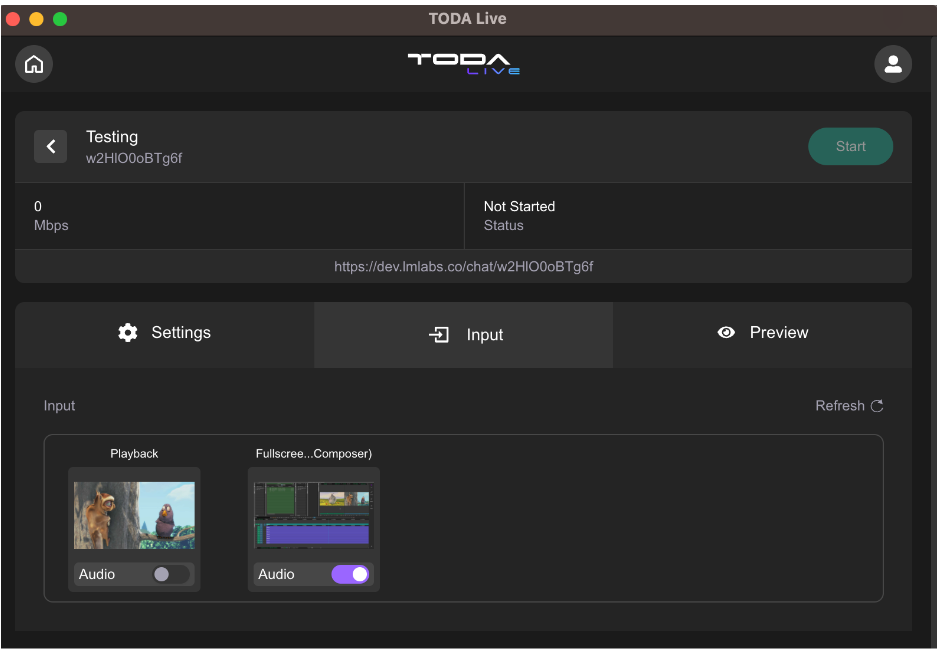Click the Audio label under Fullscreen Composer
Viewport: 938px width, 650px height.
point(276,574)
